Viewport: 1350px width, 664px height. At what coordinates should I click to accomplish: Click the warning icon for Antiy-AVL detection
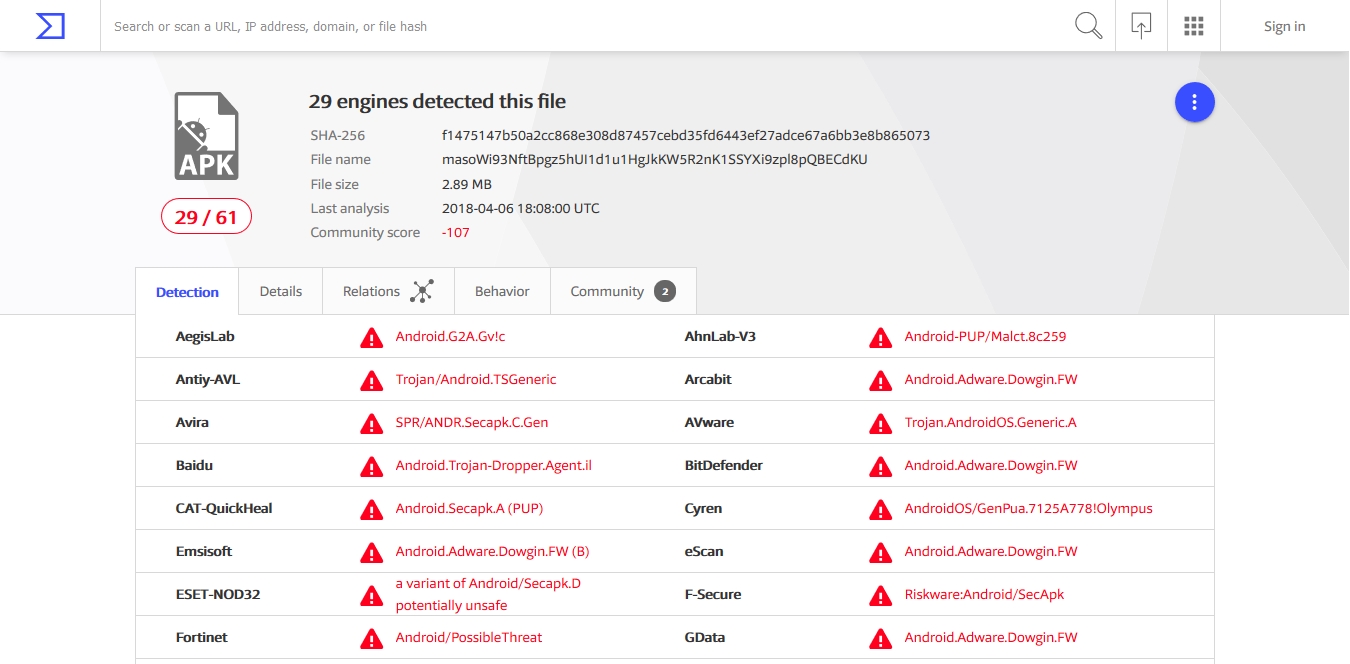[x=371, y=381]
